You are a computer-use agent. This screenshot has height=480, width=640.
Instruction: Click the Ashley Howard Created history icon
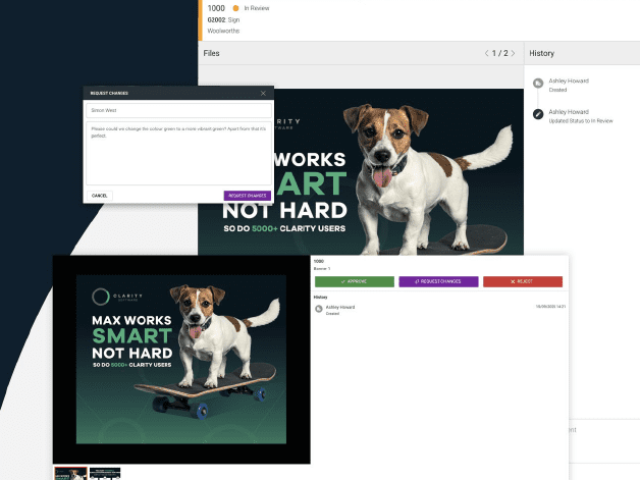click(538, 83)
